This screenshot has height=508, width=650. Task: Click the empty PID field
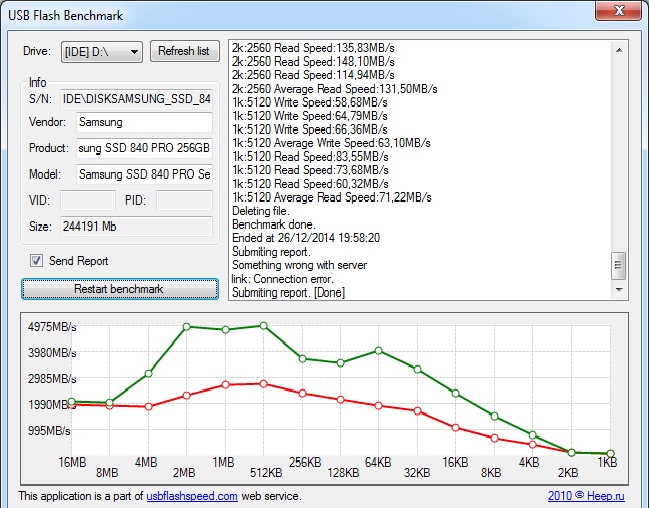click(184, 200)
